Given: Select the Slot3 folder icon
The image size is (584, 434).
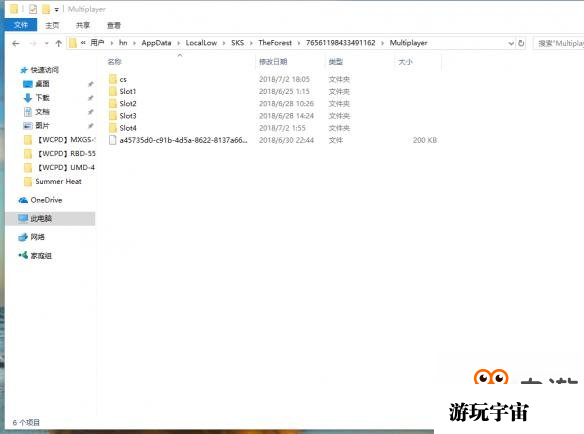Looking at the screenshot, I should pos(113,116).
